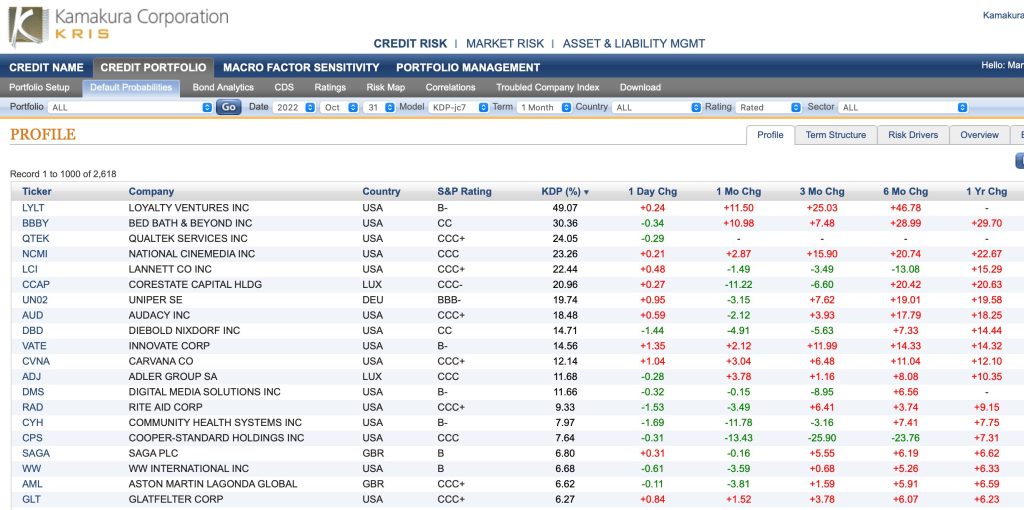Open the RAD ticker link

click(33, 407)
